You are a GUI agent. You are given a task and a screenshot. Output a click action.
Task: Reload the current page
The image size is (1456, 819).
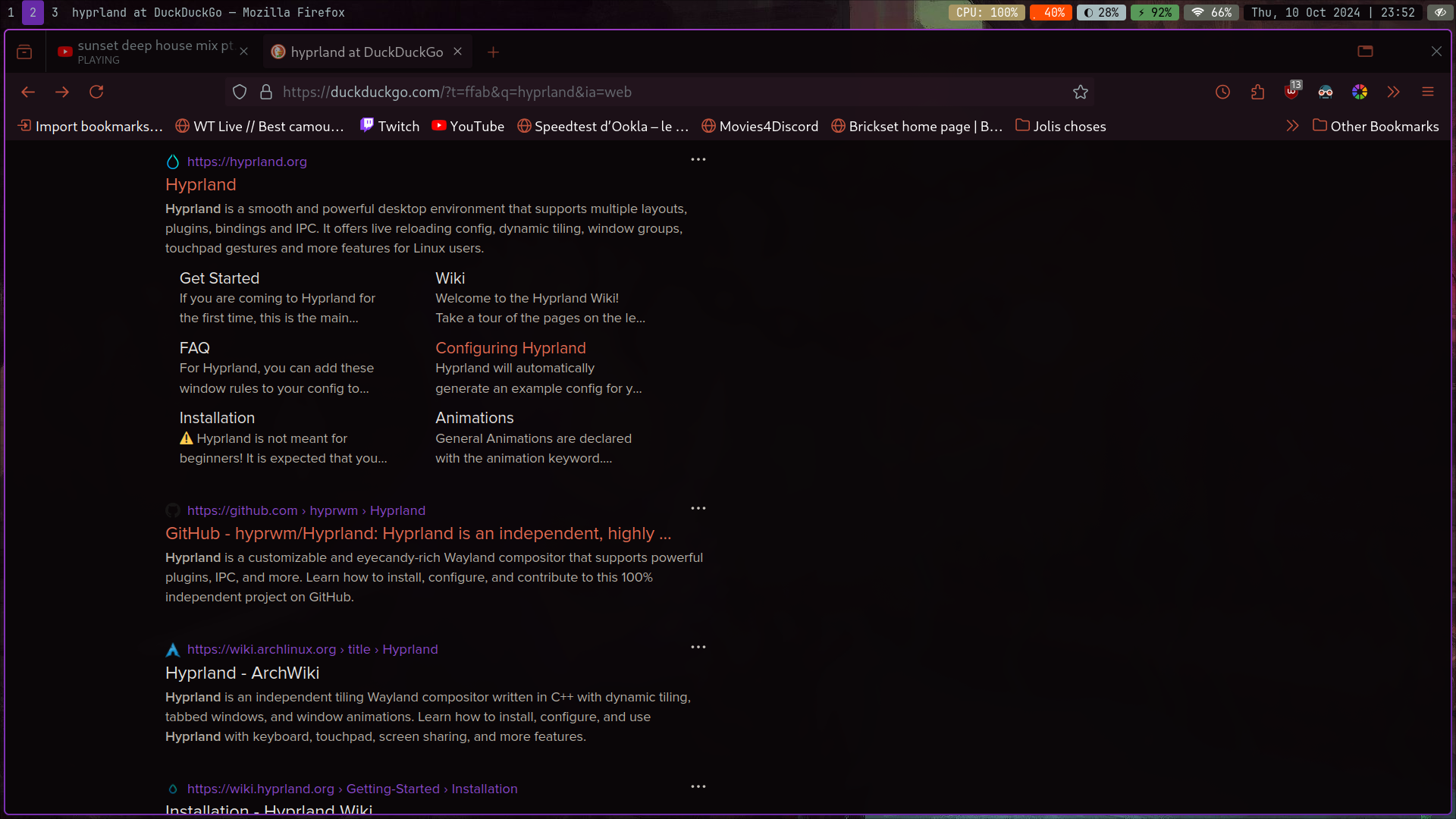click(96, 92)
